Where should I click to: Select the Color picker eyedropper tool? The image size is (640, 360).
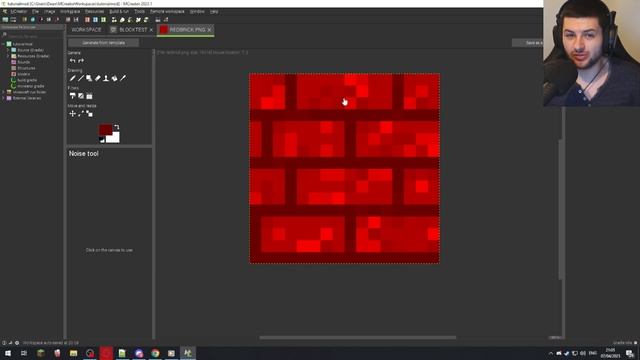pos(123,78)
